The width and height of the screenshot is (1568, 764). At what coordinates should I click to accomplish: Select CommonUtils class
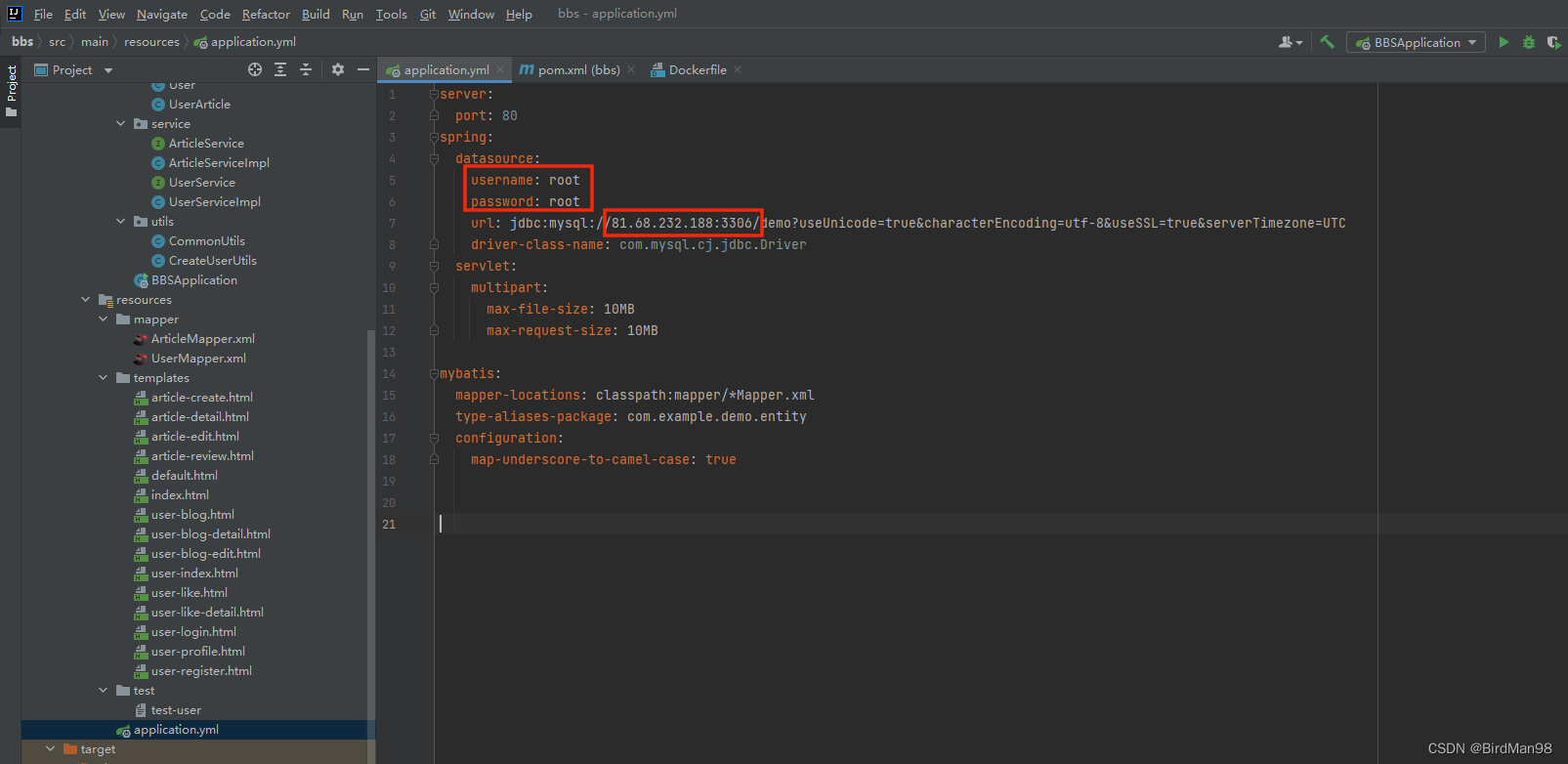(207, 241)
